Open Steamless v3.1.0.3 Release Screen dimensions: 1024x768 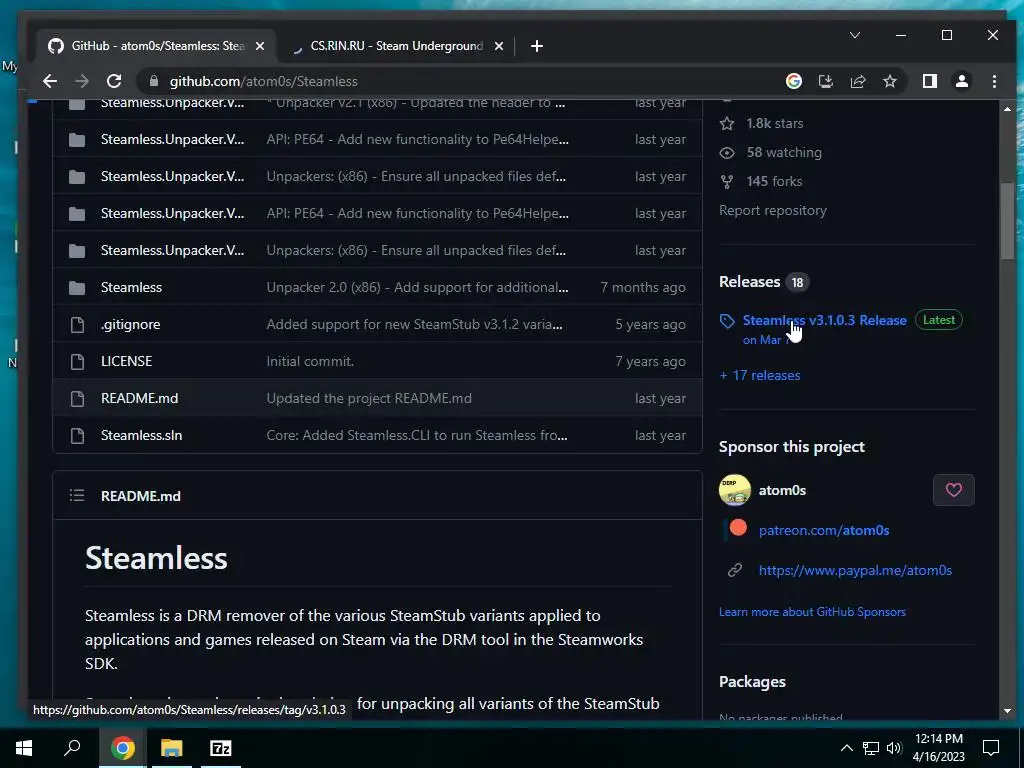825,320
